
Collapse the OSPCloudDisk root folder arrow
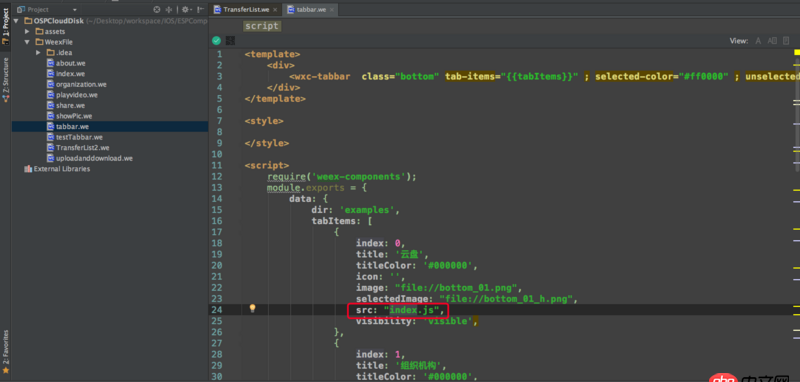coord(16,21)
